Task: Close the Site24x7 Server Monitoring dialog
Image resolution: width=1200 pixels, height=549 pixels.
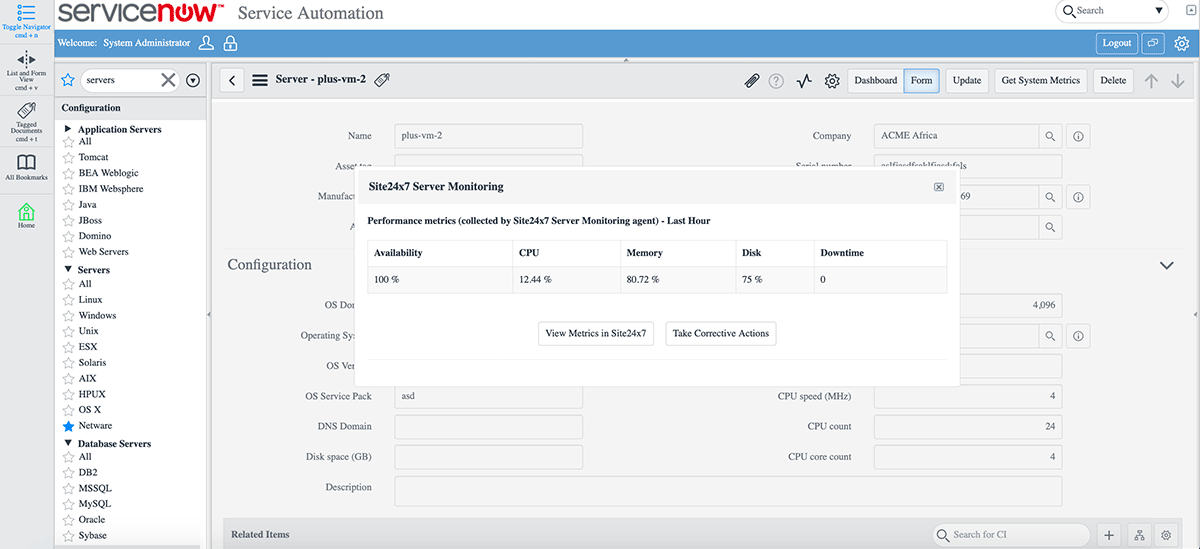Action: (x=938, y=187)
